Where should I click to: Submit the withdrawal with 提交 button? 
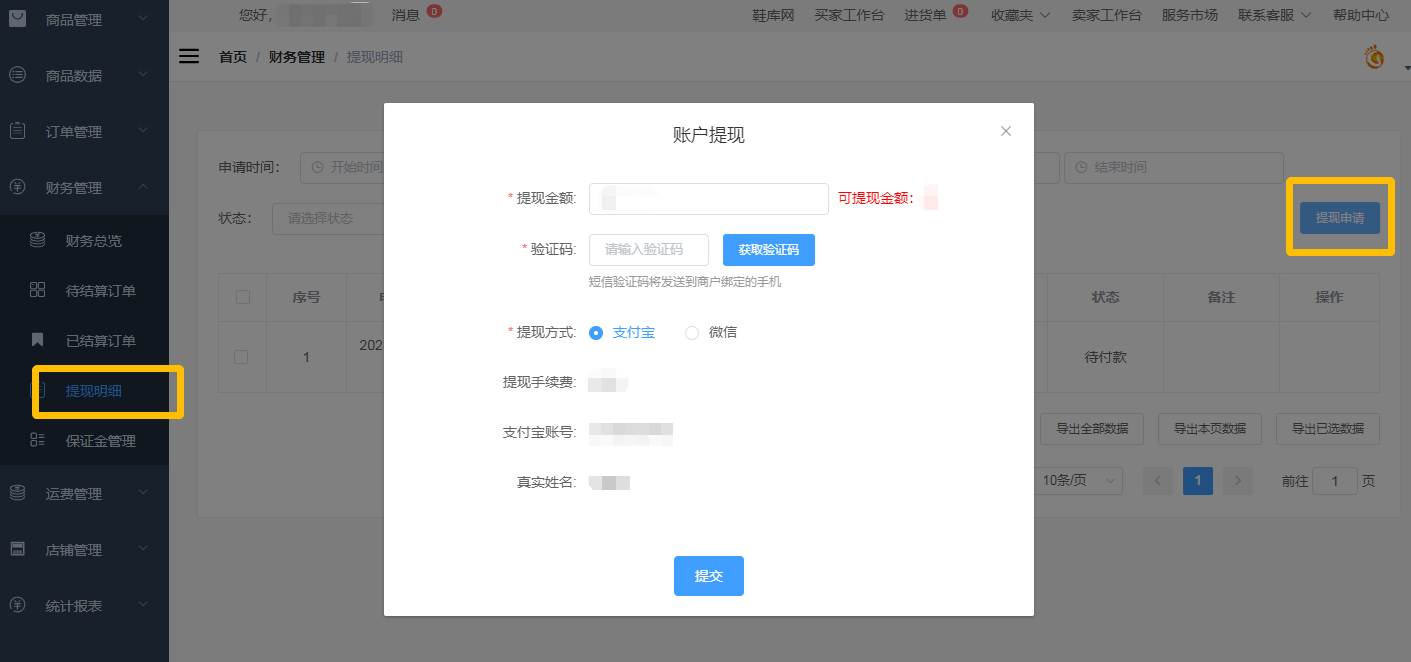click(x=708, y=576)
